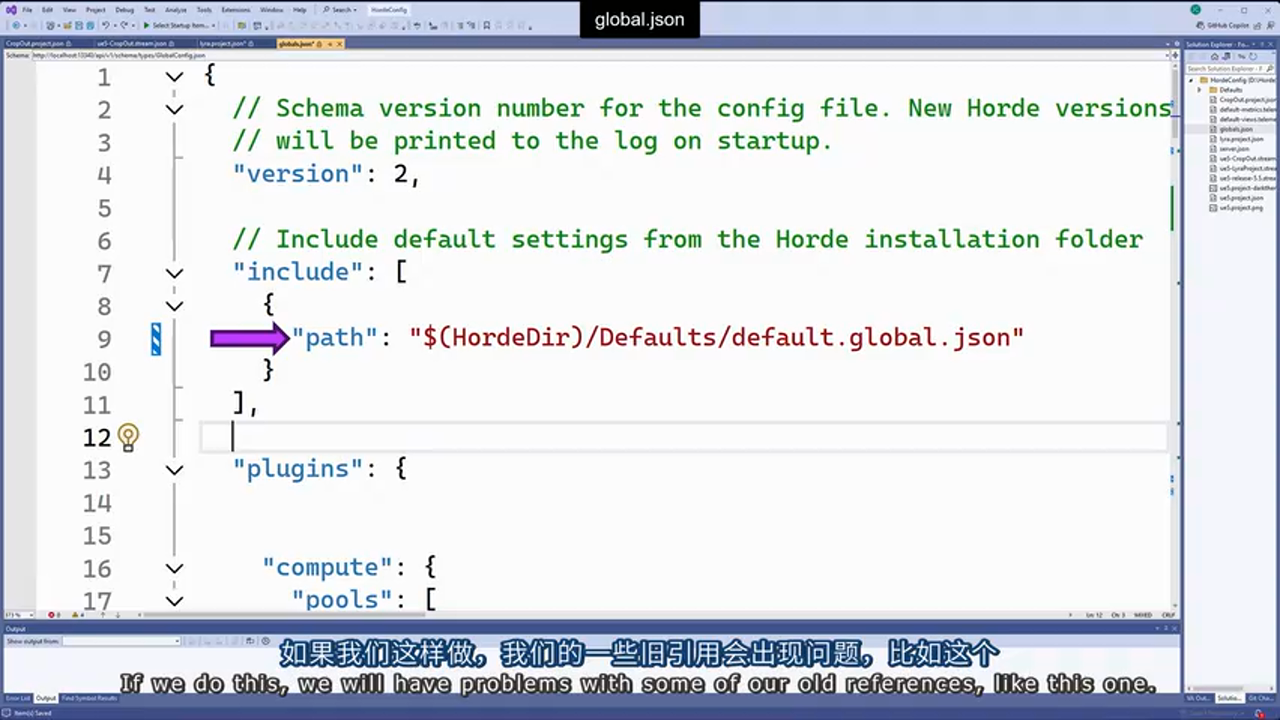Screen dimensions: 1280x720
Task: Click the Sync with Active Document icon
Action: [1225, 57]
